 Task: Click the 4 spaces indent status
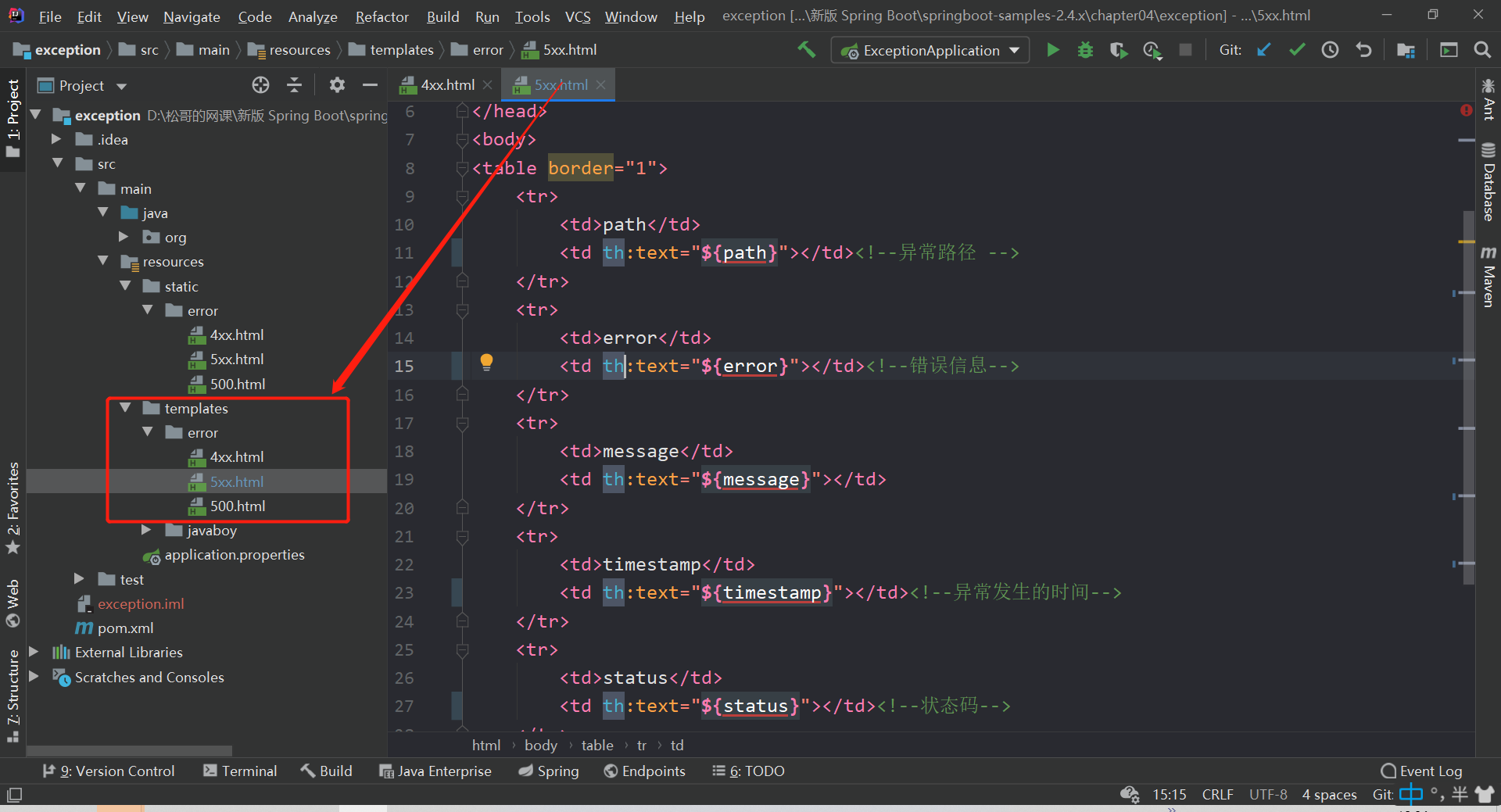click(1329, 795)
